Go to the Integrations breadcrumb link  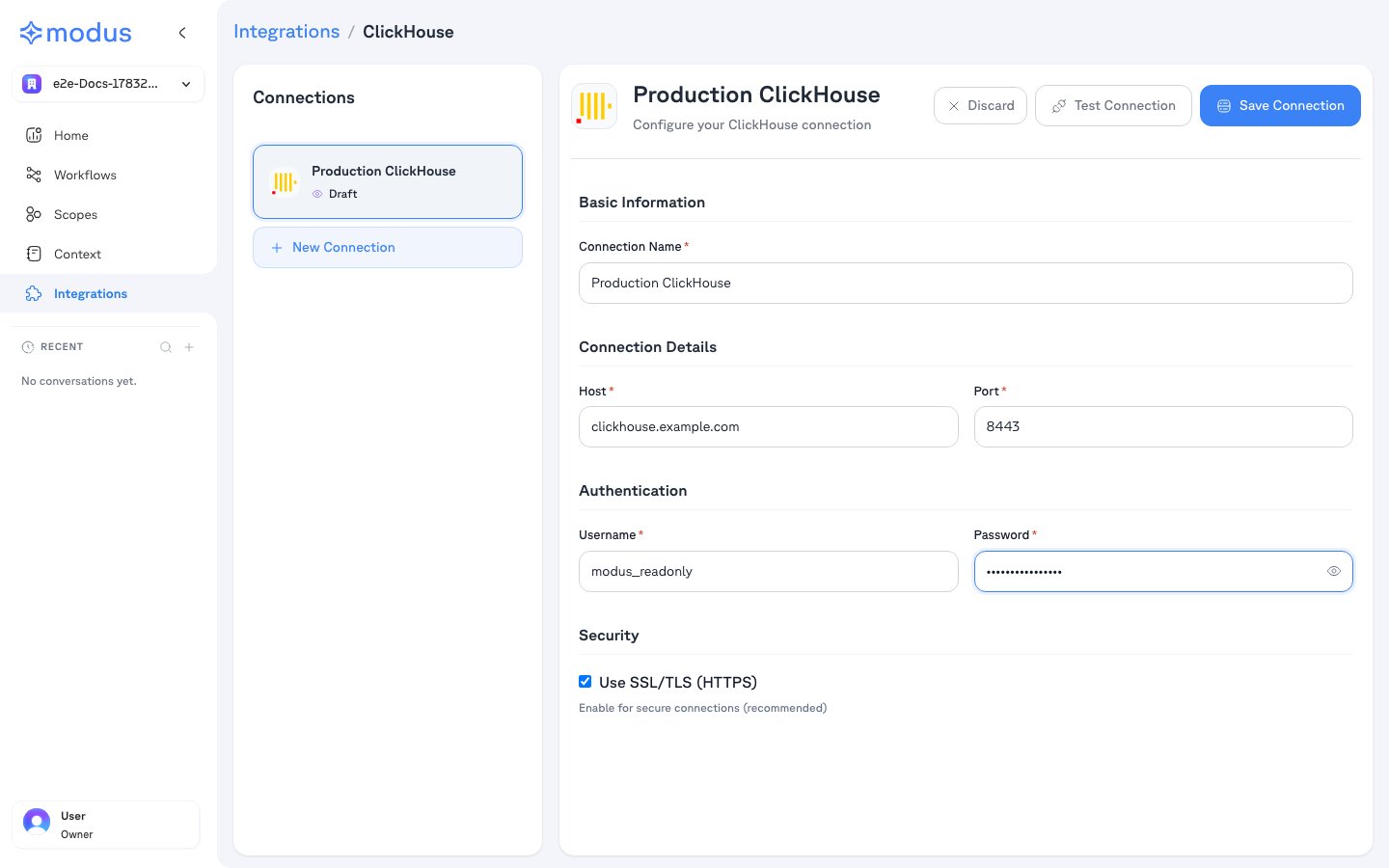coord(286,32)
